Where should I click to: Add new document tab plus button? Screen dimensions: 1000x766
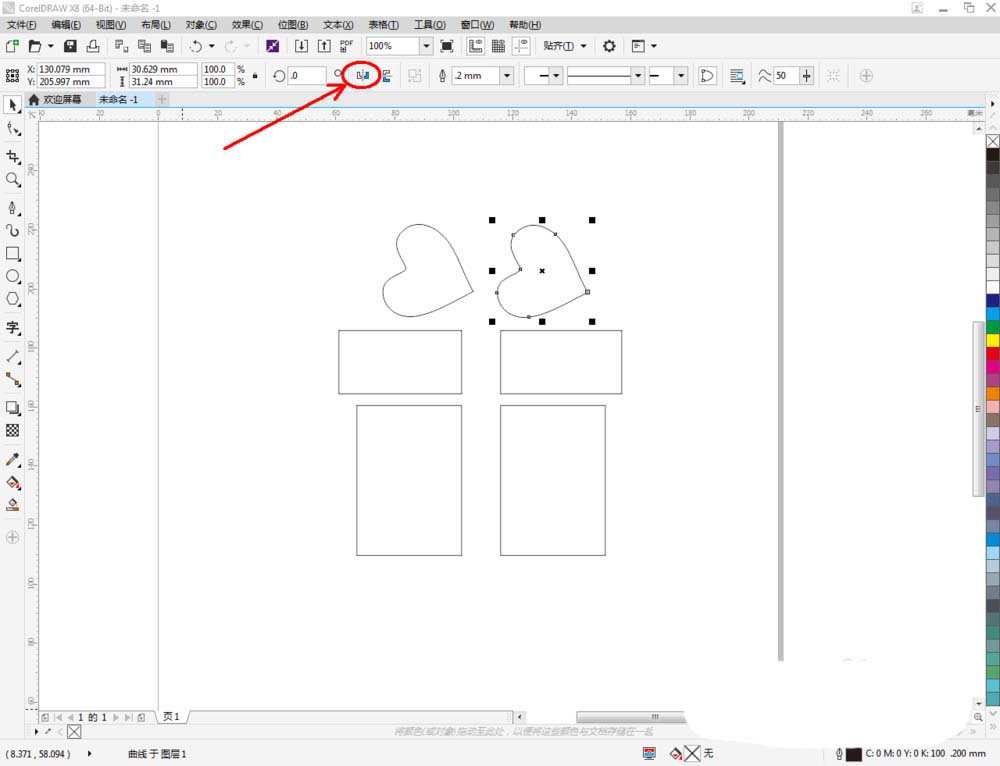[x=162, y=99]
